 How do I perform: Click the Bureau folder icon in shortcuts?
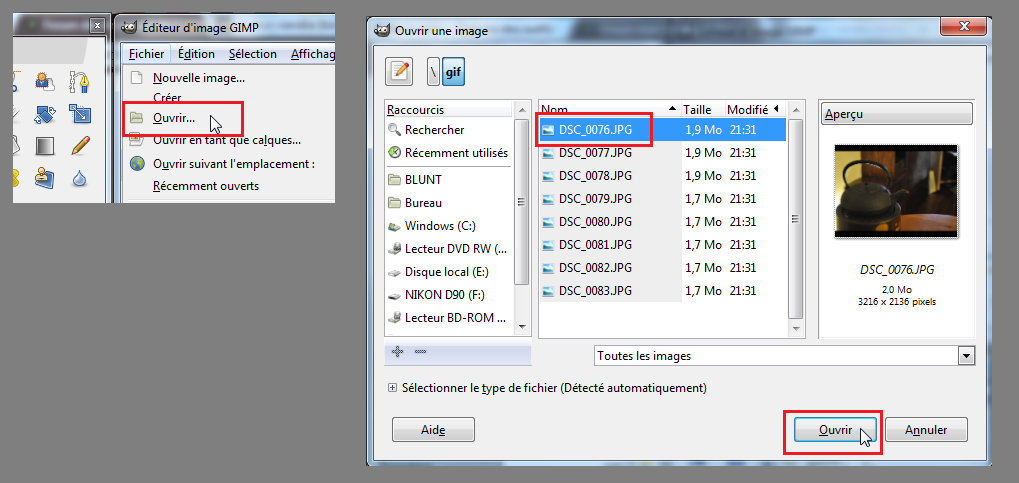(394, 203)
